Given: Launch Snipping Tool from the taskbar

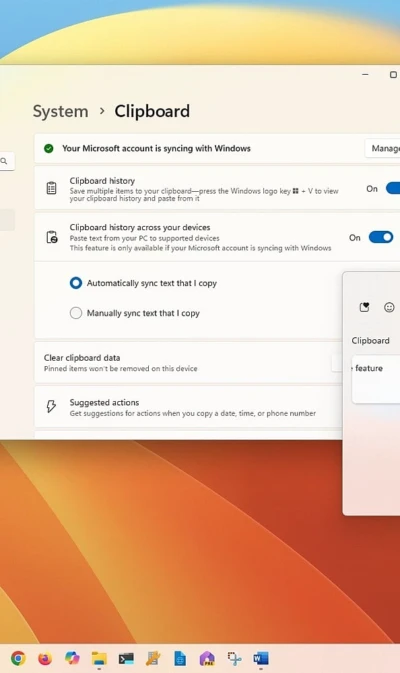Looking at the screenshot, I should [234, 658].
